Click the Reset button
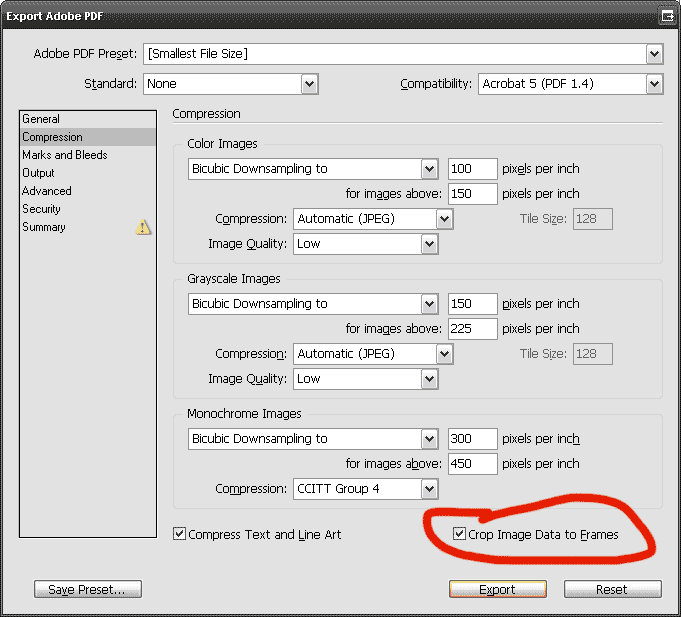Viewport: 681px width, 617px height. coord(612,589)
